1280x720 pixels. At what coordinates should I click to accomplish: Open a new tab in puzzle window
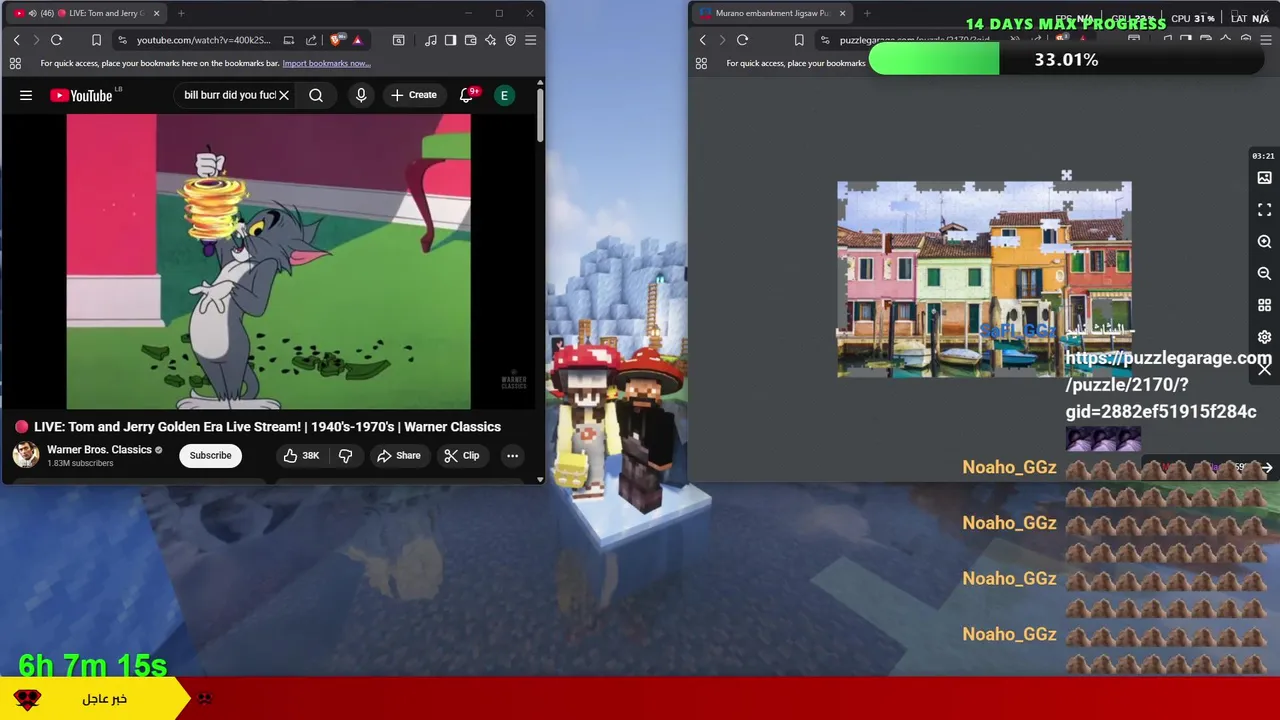pos(866,13)
